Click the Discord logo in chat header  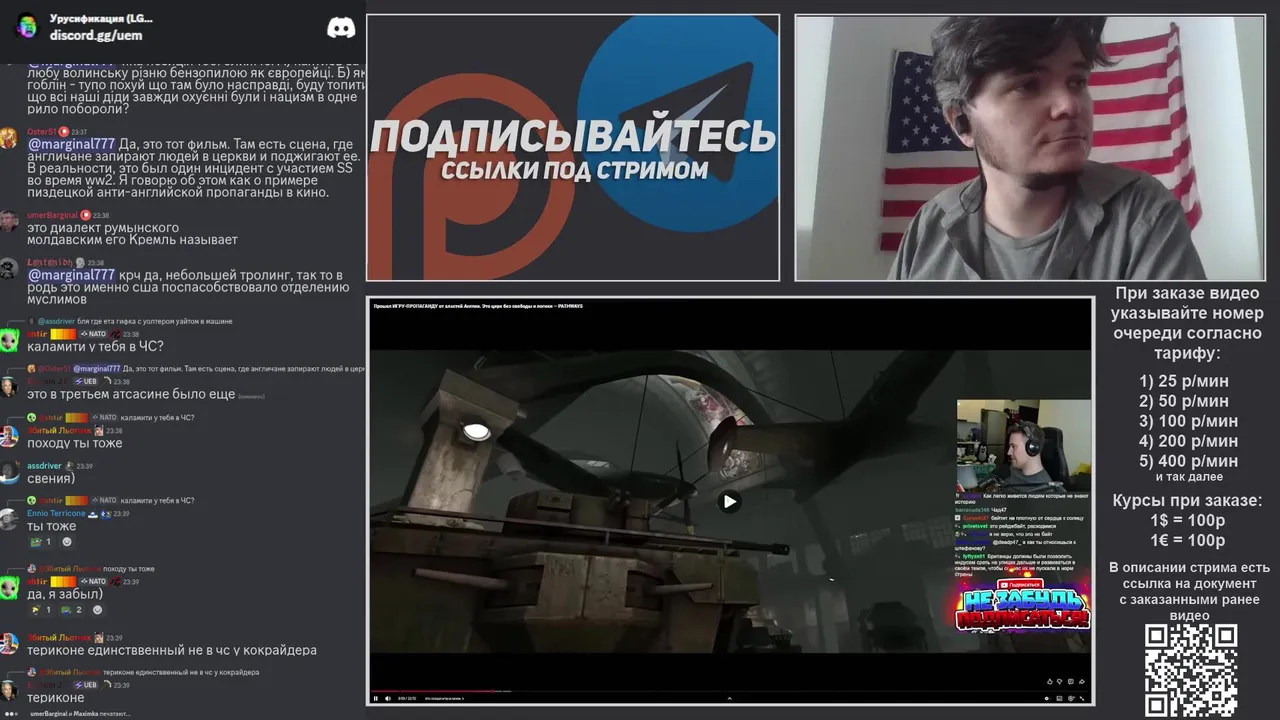[341, 27]
